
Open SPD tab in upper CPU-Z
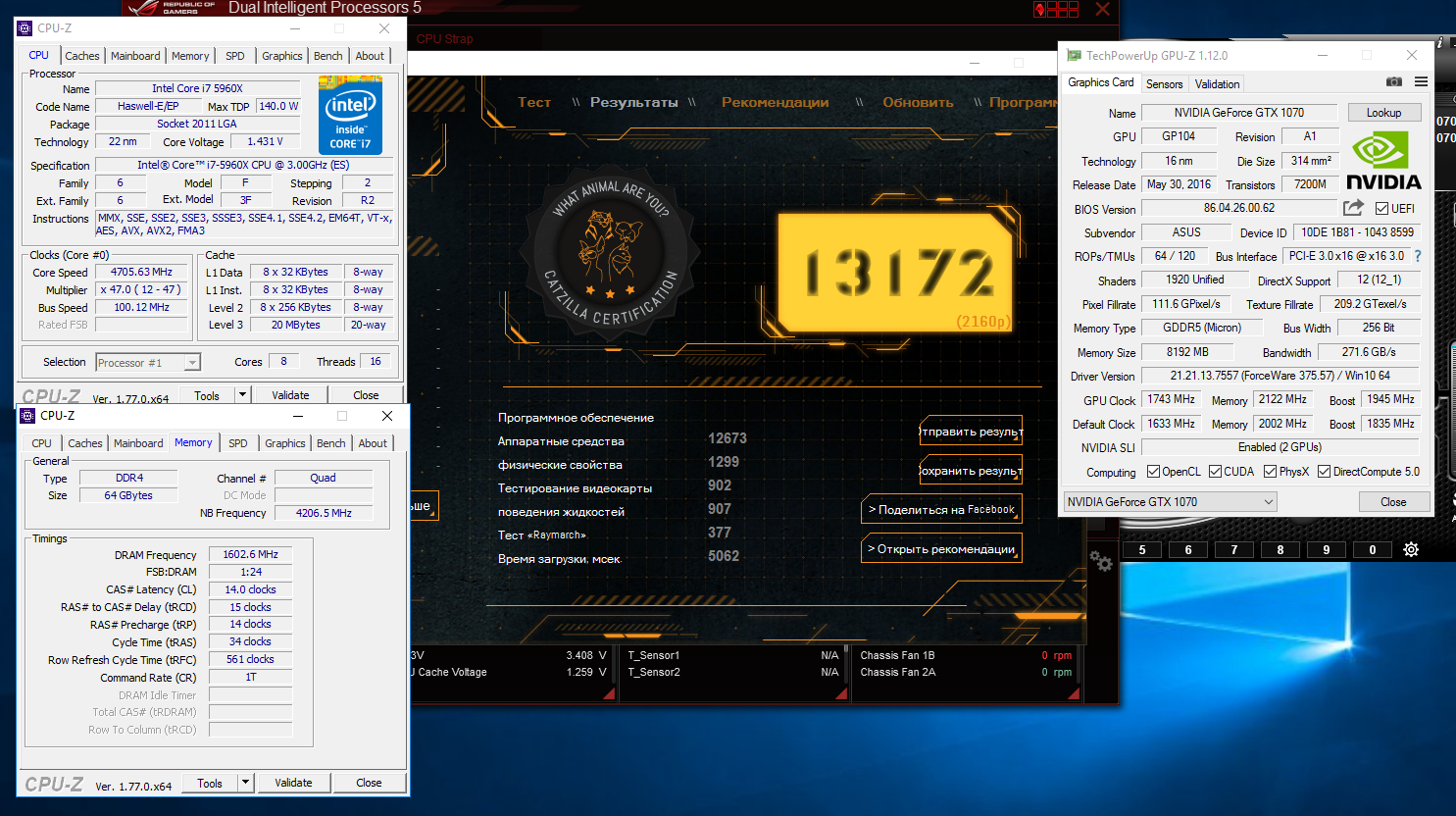pos(235,56)
